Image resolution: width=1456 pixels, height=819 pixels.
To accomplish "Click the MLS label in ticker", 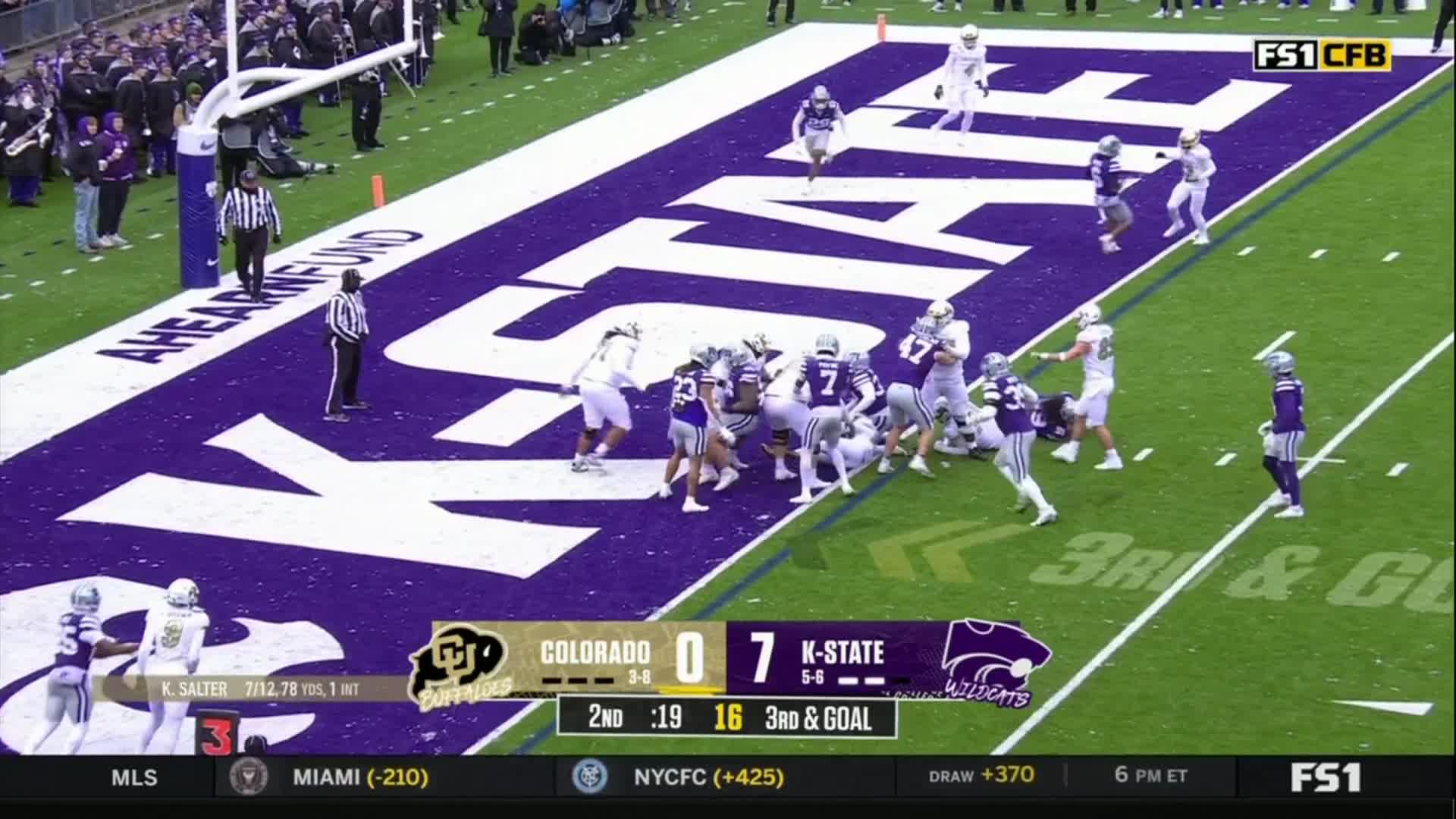I will point(135,777).
